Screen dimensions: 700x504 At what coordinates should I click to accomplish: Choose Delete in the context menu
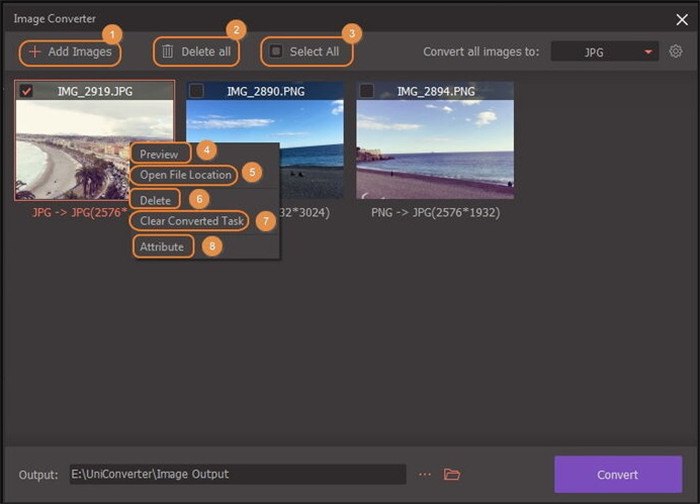[x=155, y=200]
